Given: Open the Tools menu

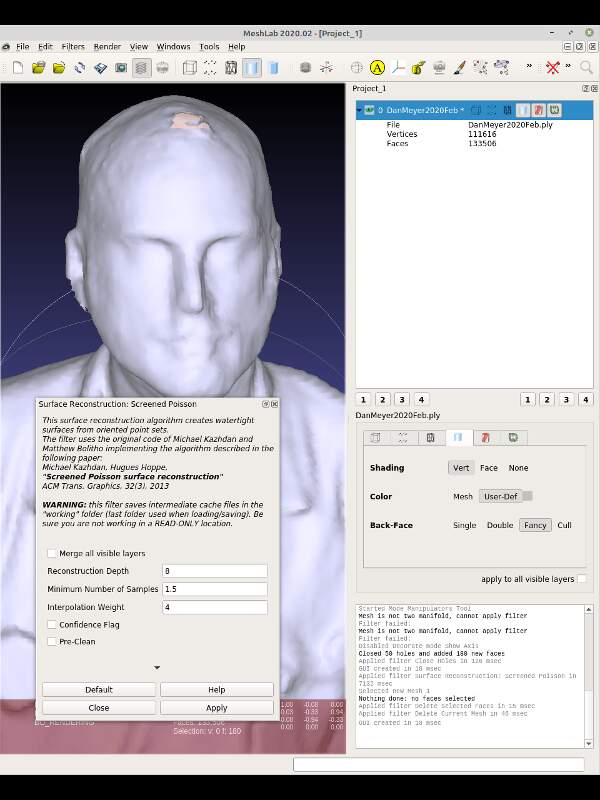Looking at the screenshot, I should pos(209,46).
